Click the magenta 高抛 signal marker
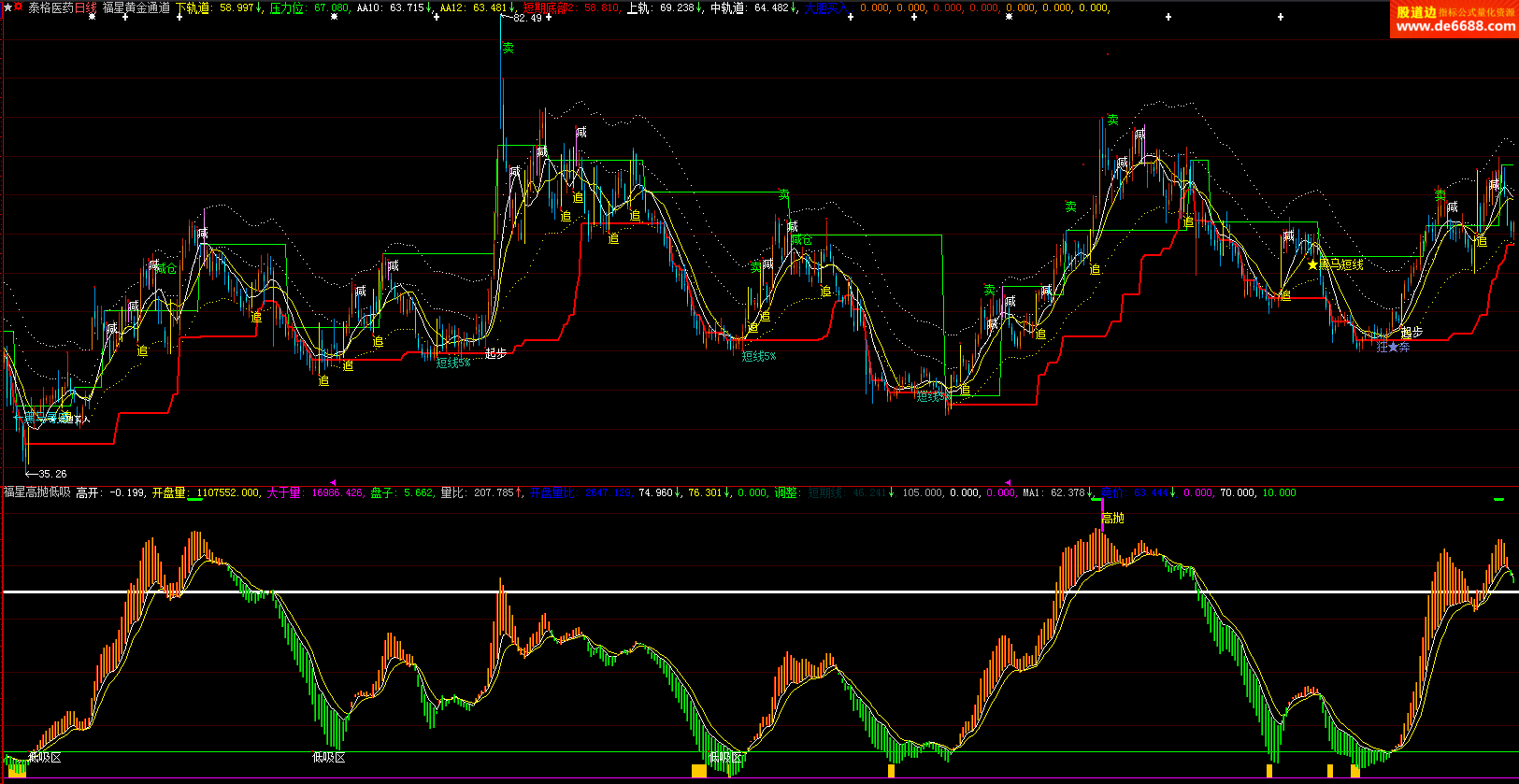1519x784 pixels. [x=1111, y=518]
